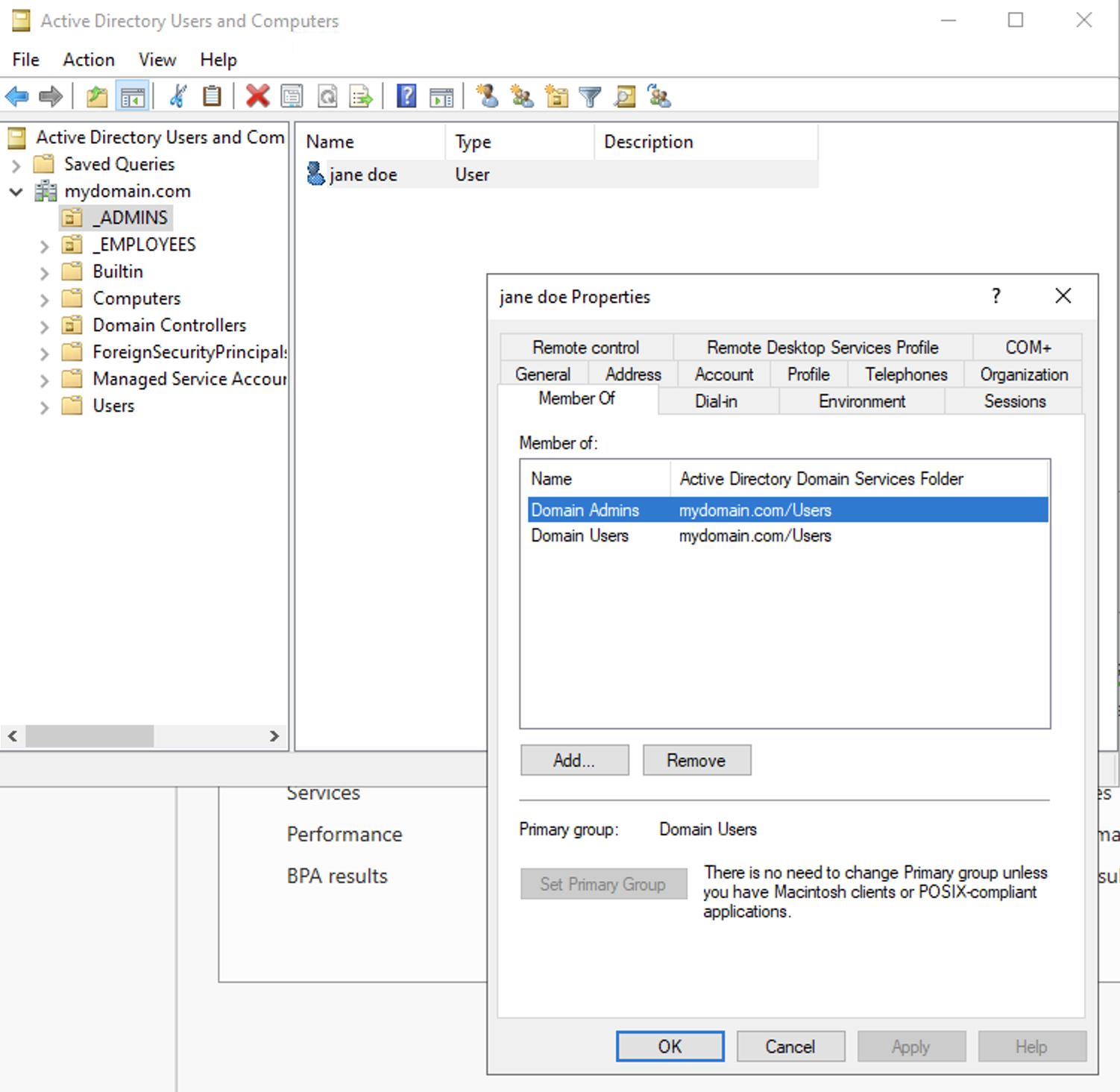The width and height of the screenshot is (1120, 1092).
Task: Click the horizontal scrollbar in the tree pane
Action: pyautogui.click(x=89, y=736)
